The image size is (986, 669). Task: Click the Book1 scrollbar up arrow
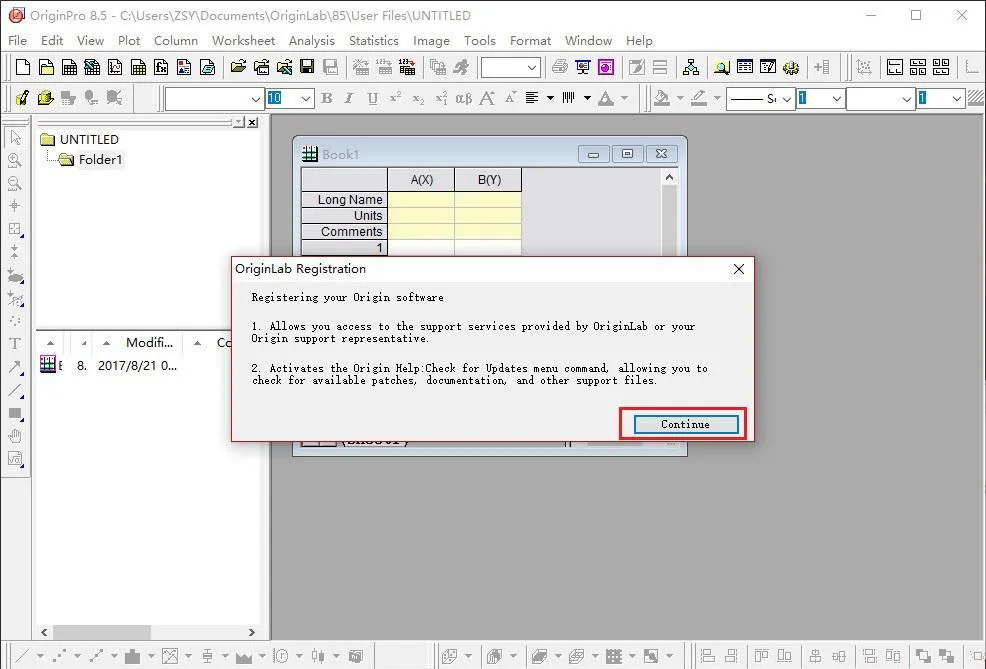pos(669,178)
